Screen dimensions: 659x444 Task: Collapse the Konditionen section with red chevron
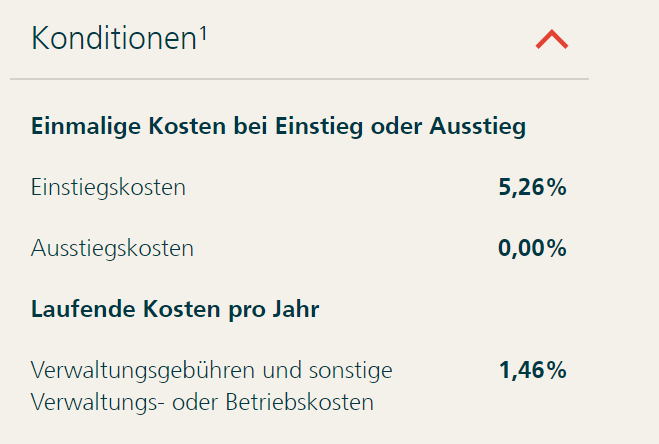click(551, 39)
